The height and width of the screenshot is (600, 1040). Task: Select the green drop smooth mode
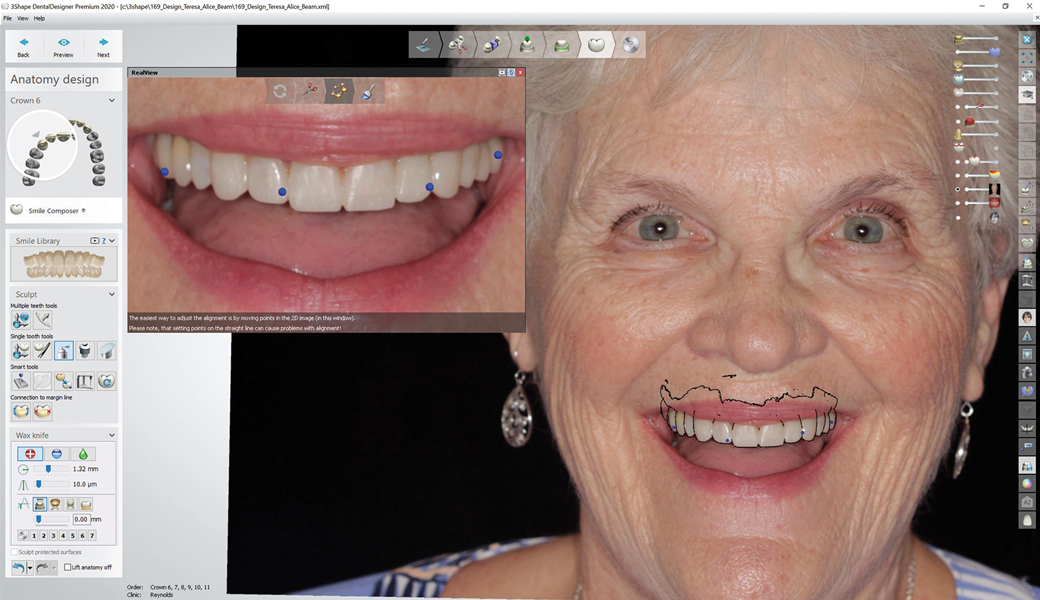[x=83, y=453]
